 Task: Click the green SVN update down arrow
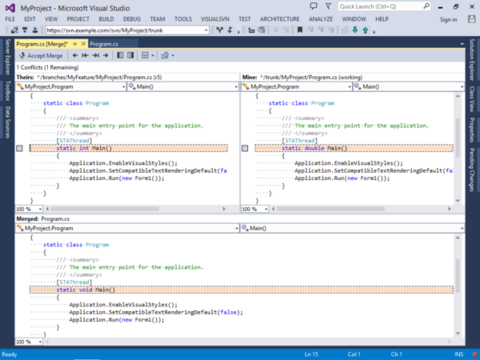[x=355, y=30]
